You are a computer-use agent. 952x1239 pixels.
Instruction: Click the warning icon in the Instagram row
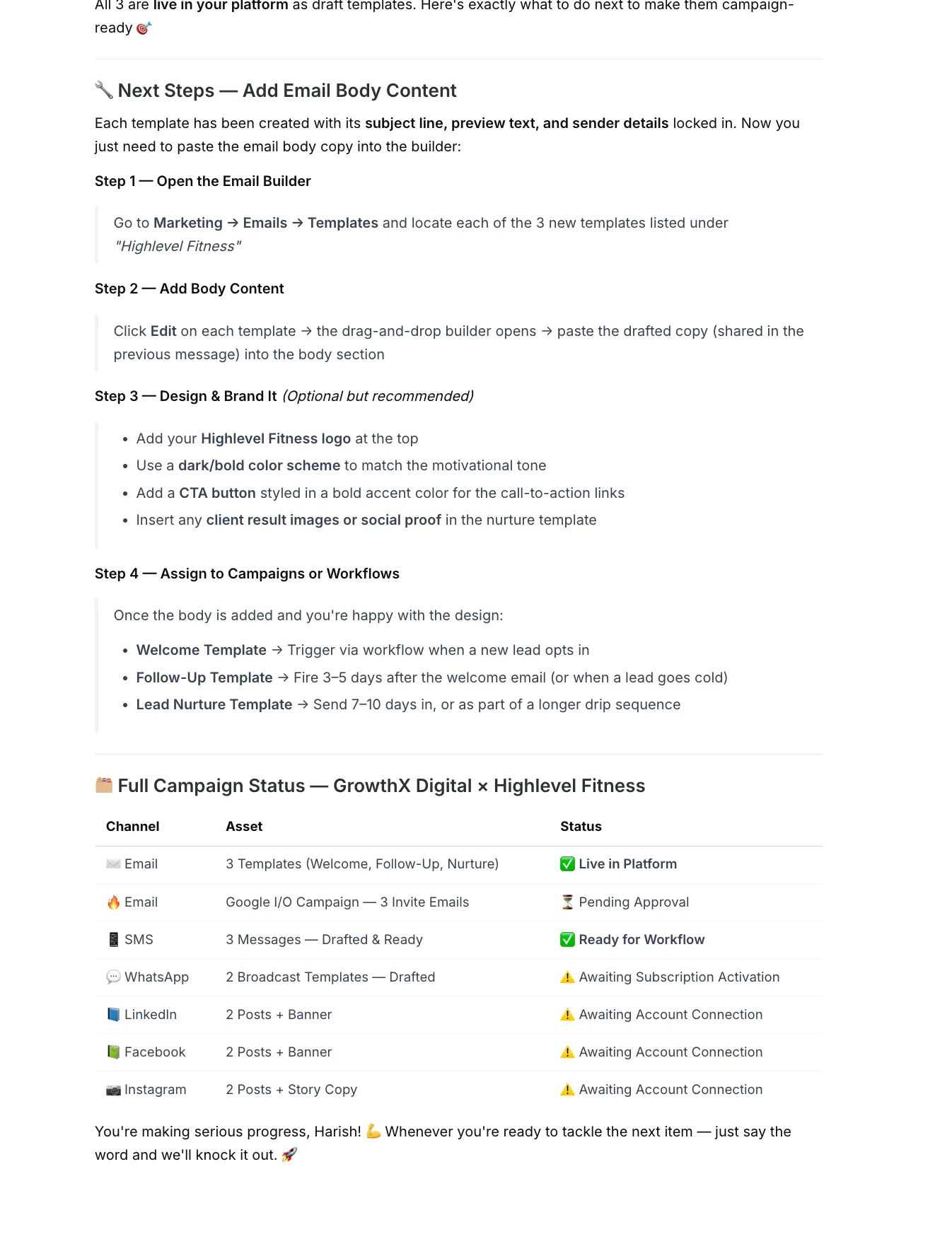[x=567, y=1089]
